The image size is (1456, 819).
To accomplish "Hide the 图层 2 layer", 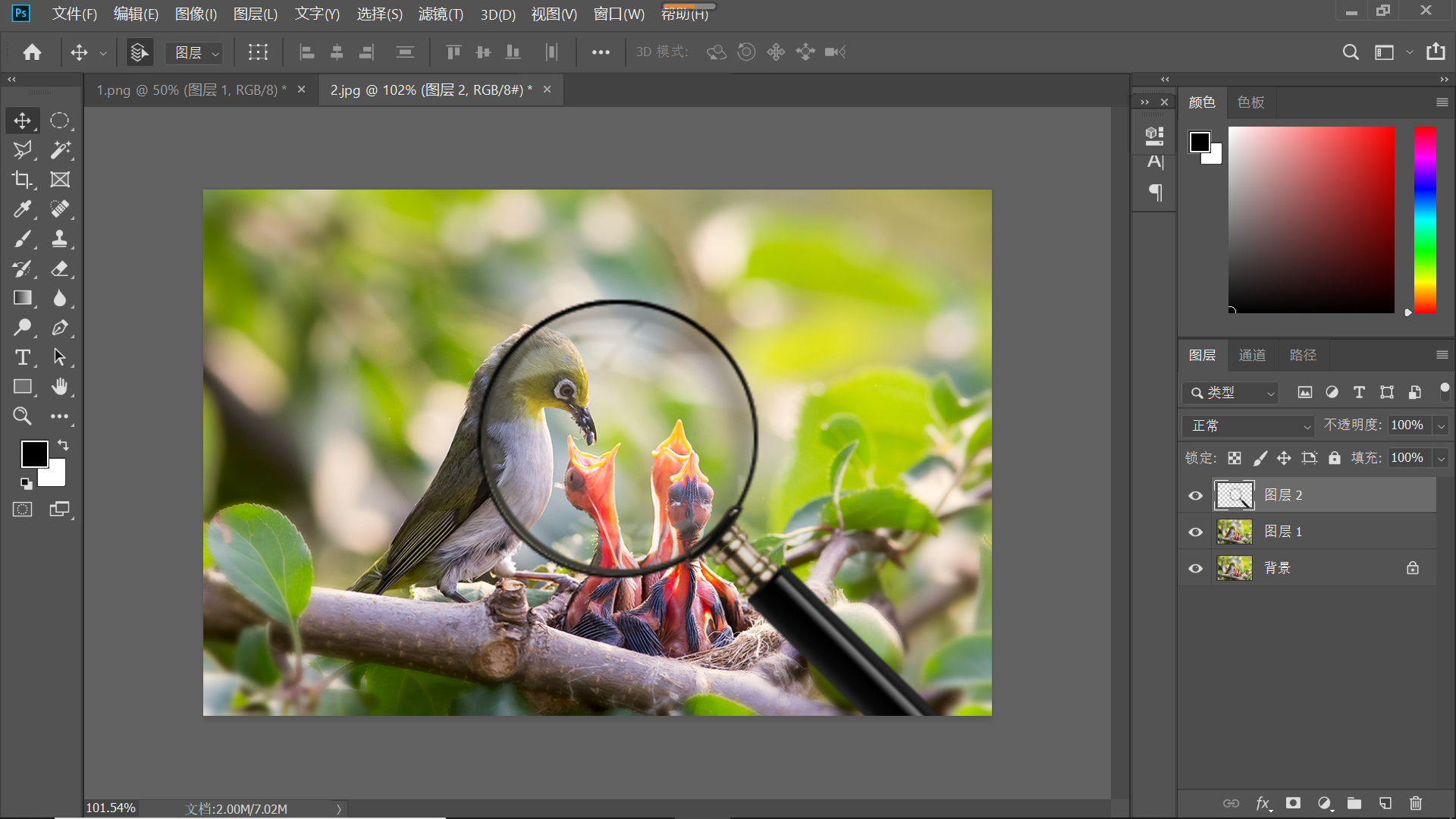I will 1195,495.
